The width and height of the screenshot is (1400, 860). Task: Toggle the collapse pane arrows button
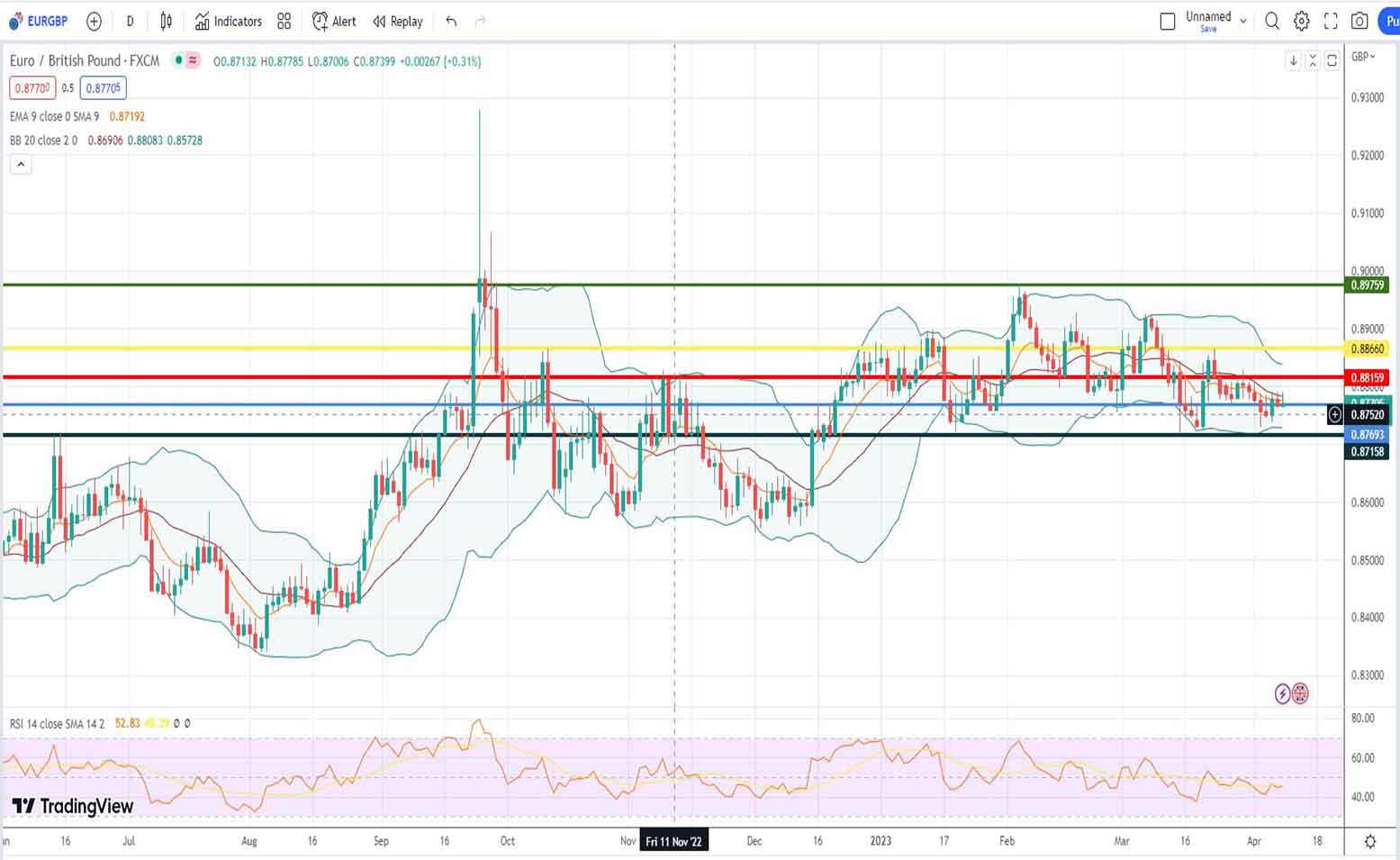[1313, 60]
